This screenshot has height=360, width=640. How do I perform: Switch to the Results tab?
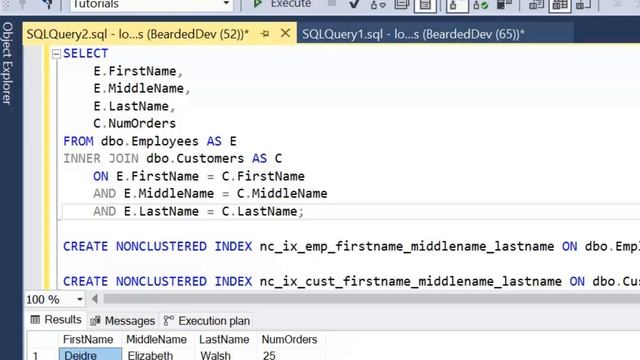[56, 320]
